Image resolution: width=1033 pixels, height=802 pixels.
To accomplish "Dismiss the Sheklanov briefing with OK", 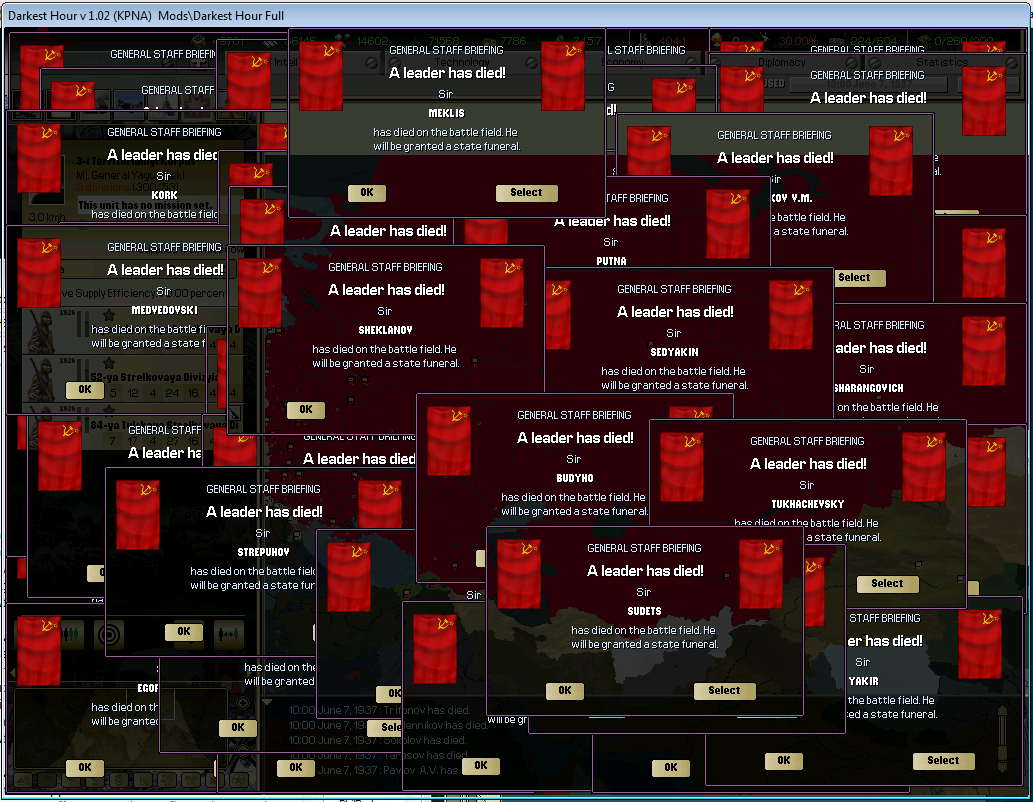I will tap(306, 409).
